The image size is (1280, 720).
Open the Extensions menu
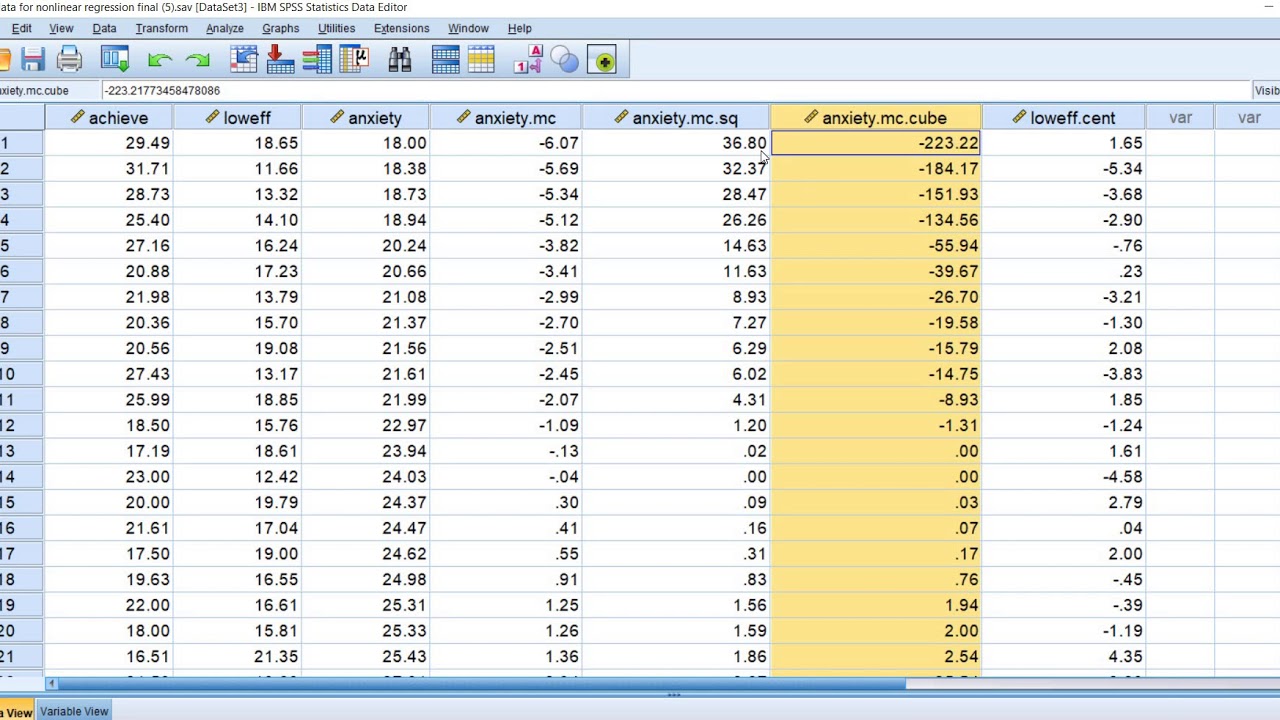[402, 28]
